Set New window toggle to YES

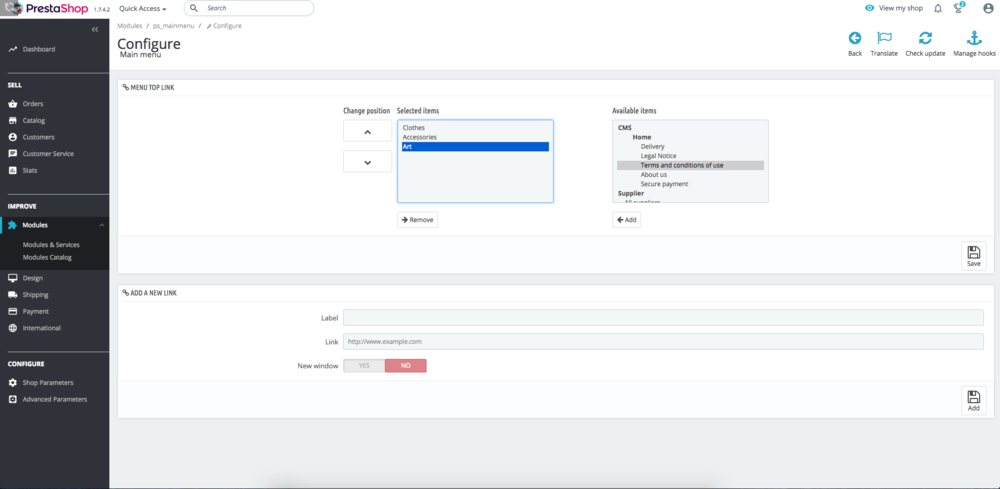click(x=364, y=366)
